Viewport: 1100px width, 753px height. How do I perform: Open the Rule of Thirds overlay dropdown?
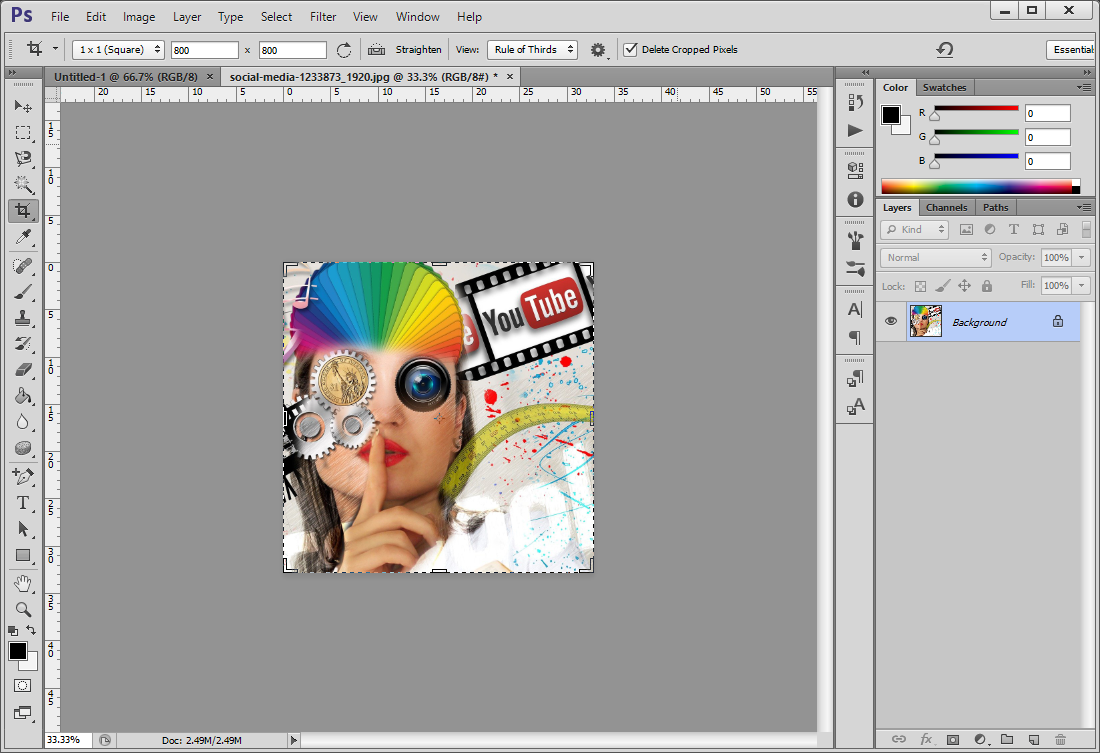tap(532, 50)
